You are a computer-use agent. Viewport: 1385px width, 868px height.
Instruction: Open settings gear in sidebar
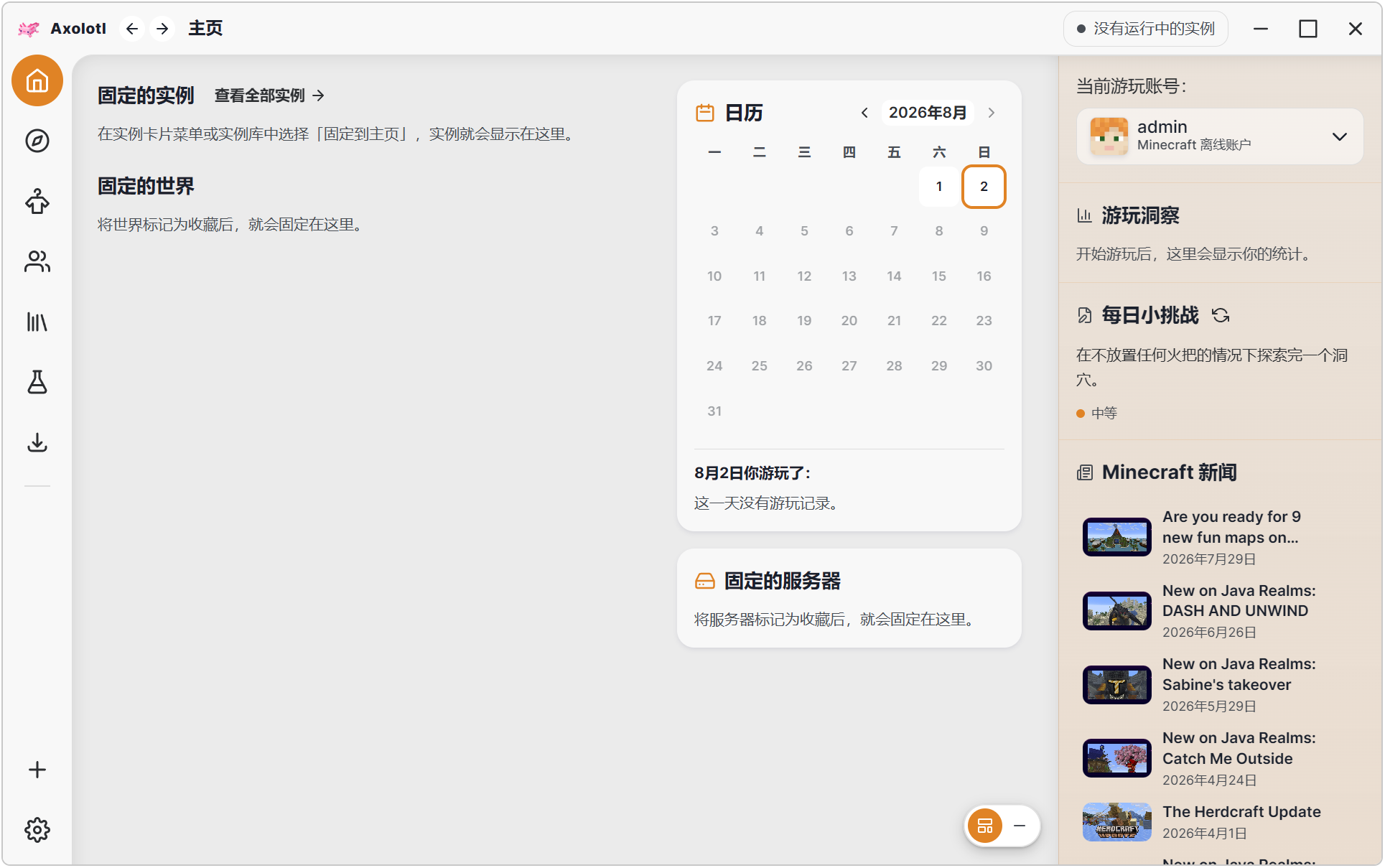(x=37, y=830)
